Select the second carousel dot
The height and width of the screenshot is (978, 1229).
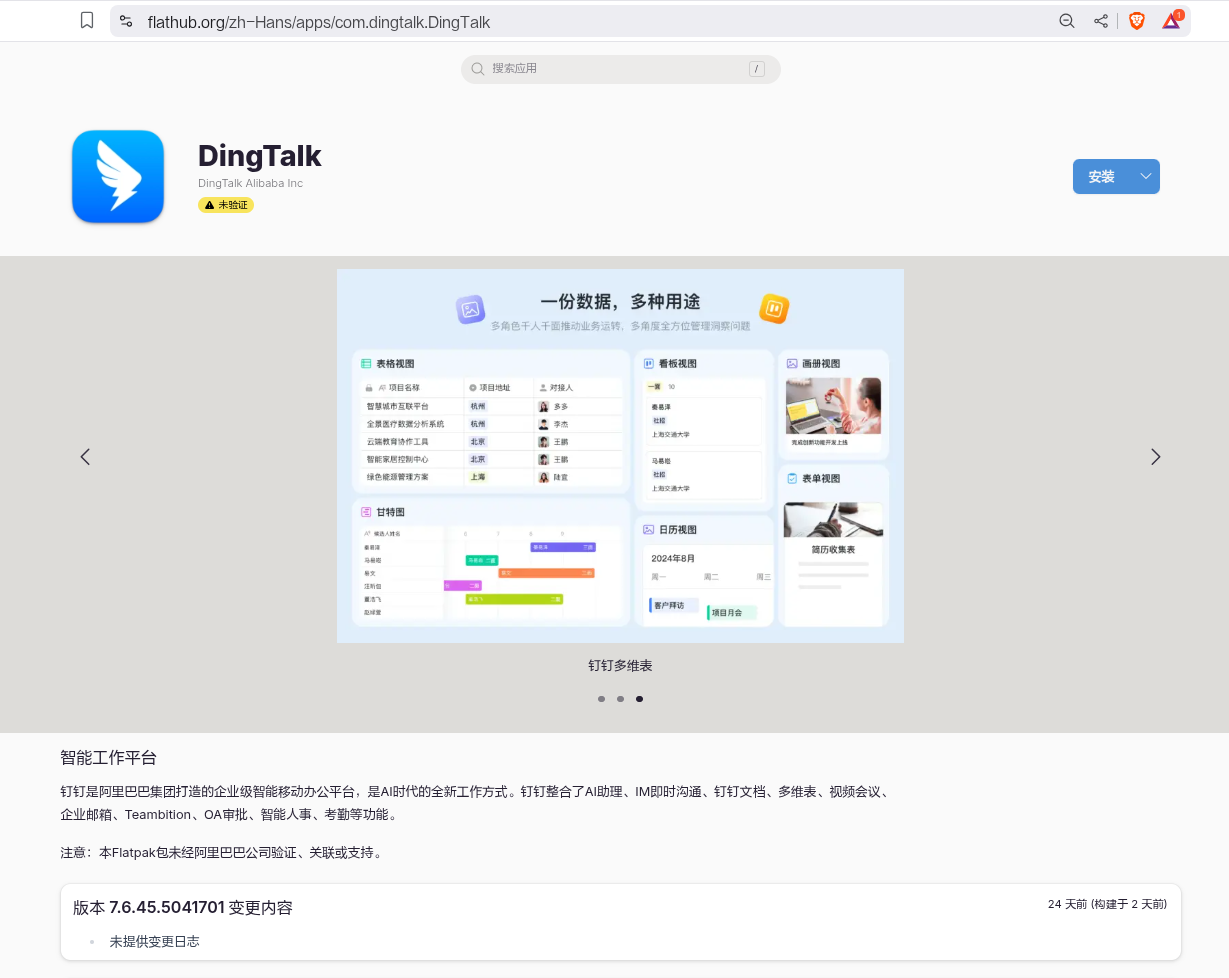pyautogui.click(x=620, y=699)
